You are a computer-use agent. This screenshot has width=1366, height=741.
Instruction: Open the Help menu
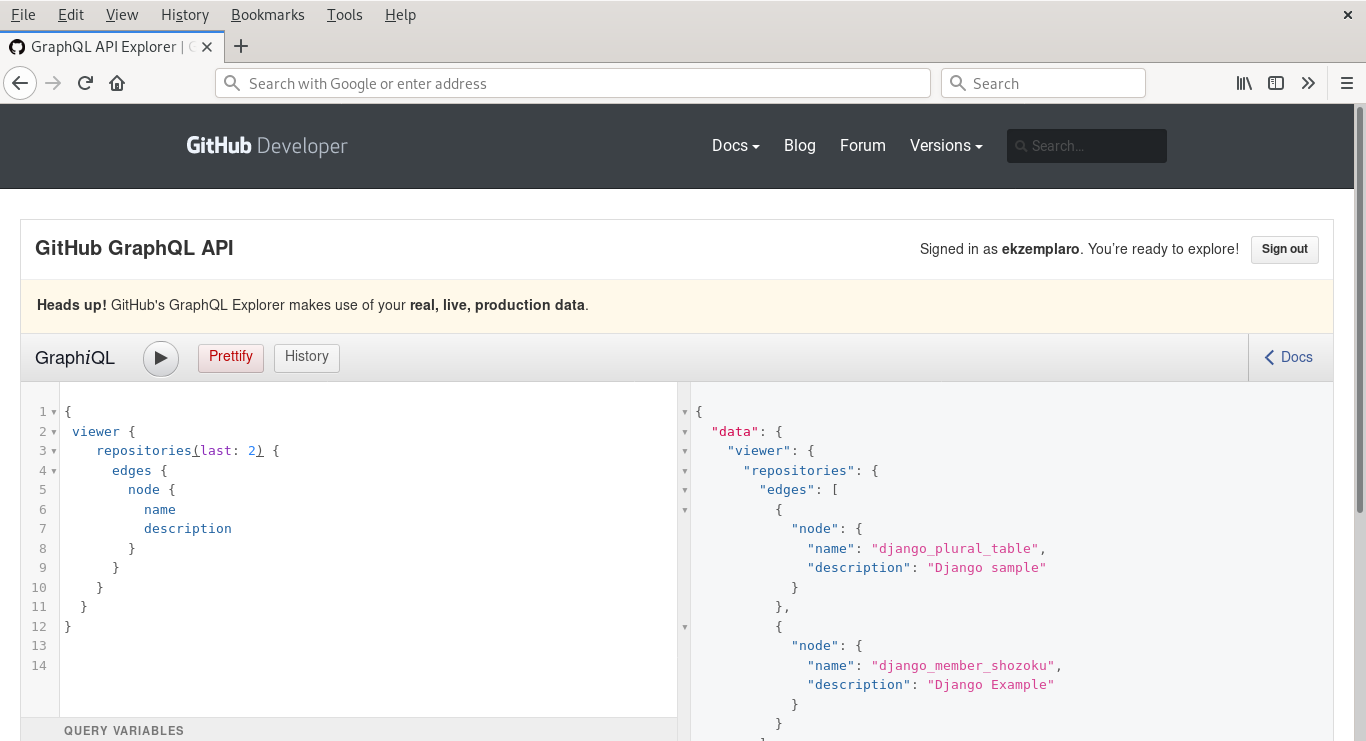pyautogui.click(x=400, y=15)
